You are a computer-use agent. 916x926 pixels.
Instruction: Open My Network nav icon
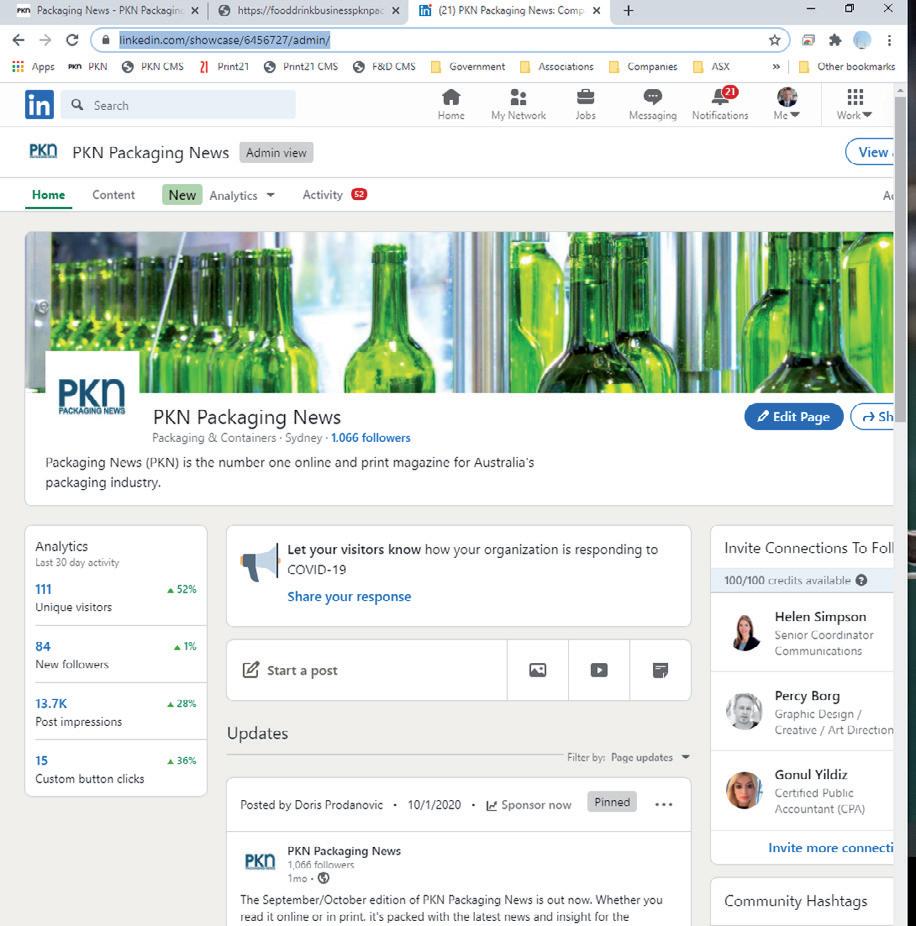coord(518,97)
